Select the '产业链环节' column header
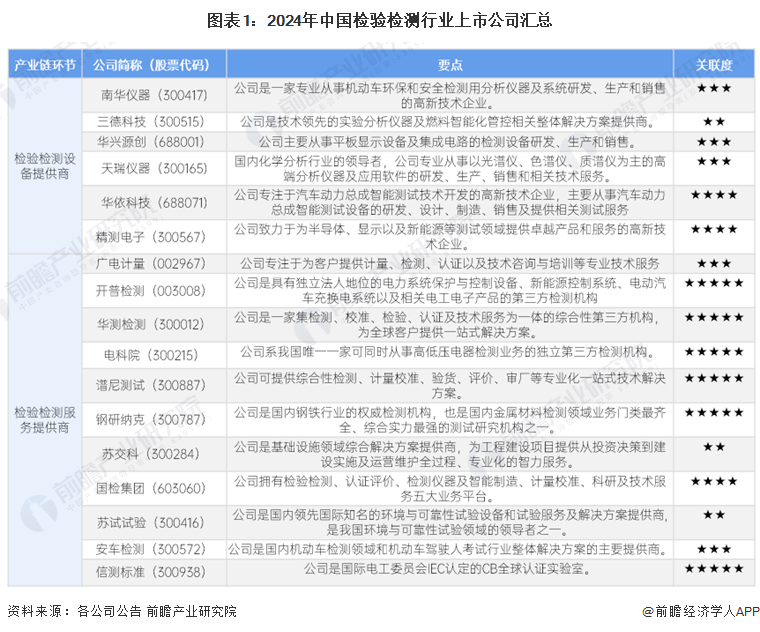760x632 pixels. point(45,64)
